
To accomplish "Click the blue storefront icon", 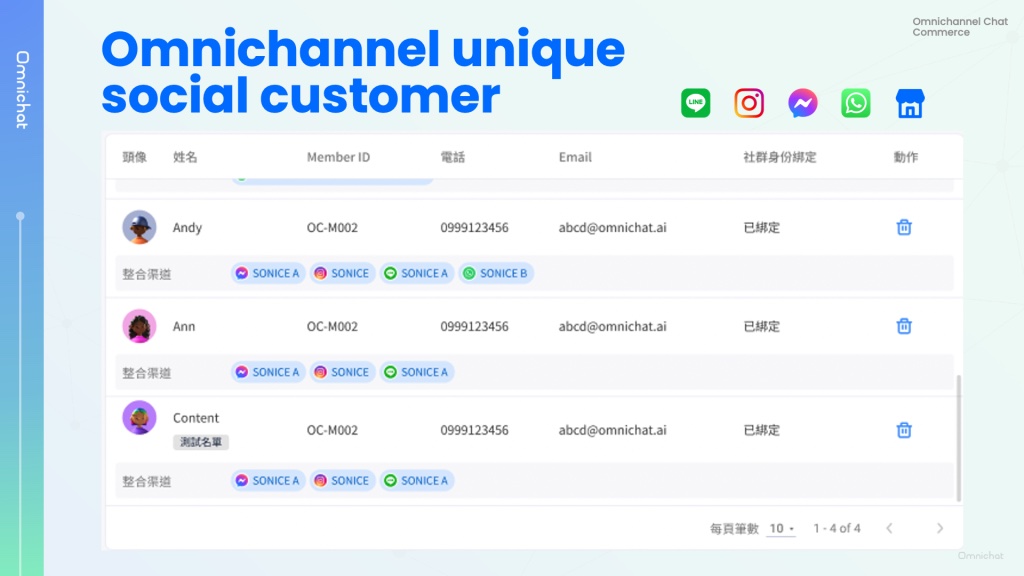I will (x=909, y=103).
